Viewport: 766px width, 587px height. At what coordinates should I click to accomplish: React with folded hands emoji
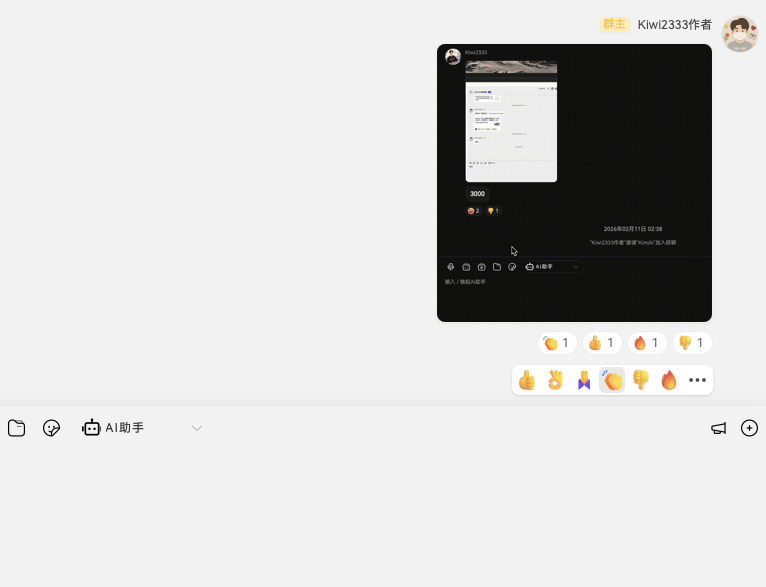[584, 380]
